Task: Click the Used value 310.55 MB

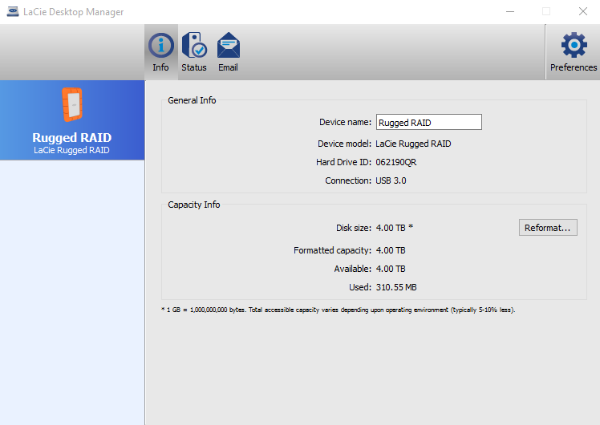Action: click(x=396, y=287)
